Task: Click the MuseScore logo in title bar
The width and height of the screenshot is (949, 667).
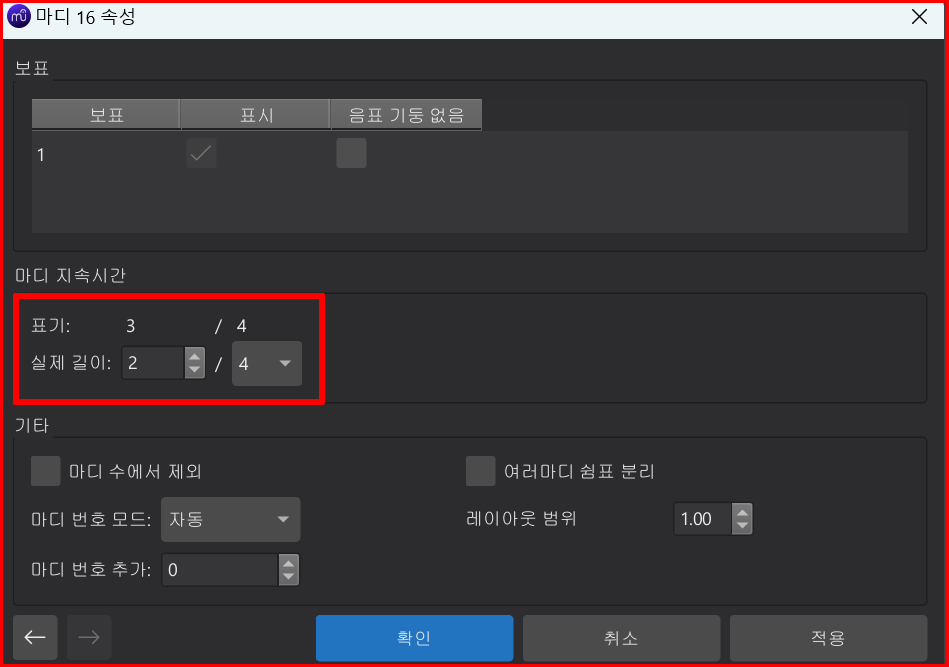Action: 18,16
